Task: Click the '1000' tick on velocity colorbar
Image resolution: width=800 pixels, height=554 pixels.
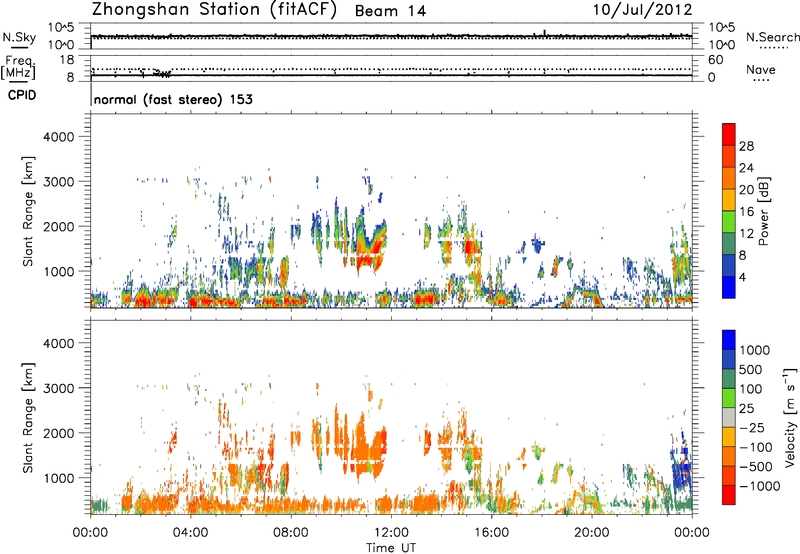Action: point(754,350)
